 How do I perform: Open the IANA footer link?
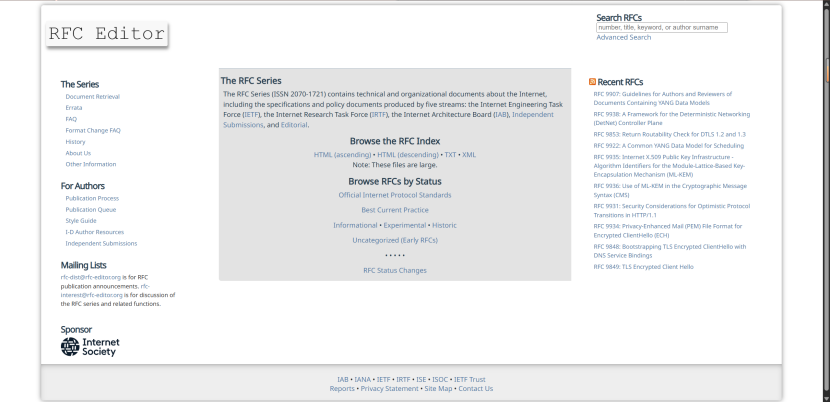[363, 379]
